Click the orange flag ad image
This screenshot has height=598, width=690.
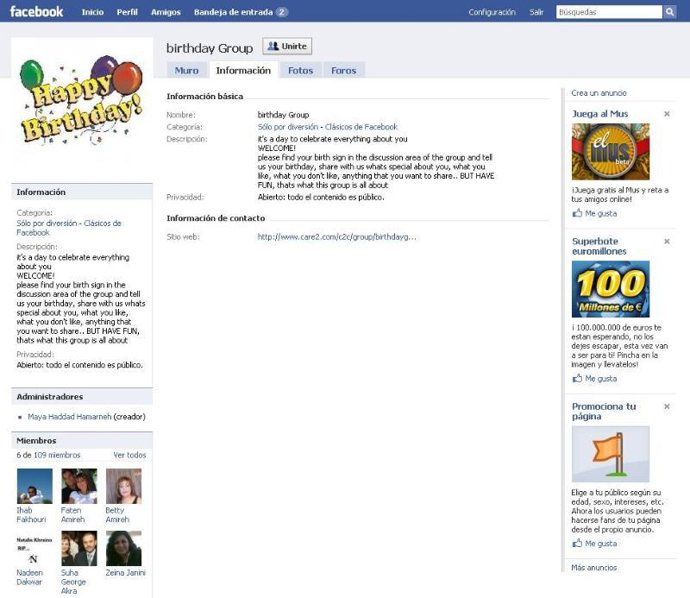tap(610, 454)
